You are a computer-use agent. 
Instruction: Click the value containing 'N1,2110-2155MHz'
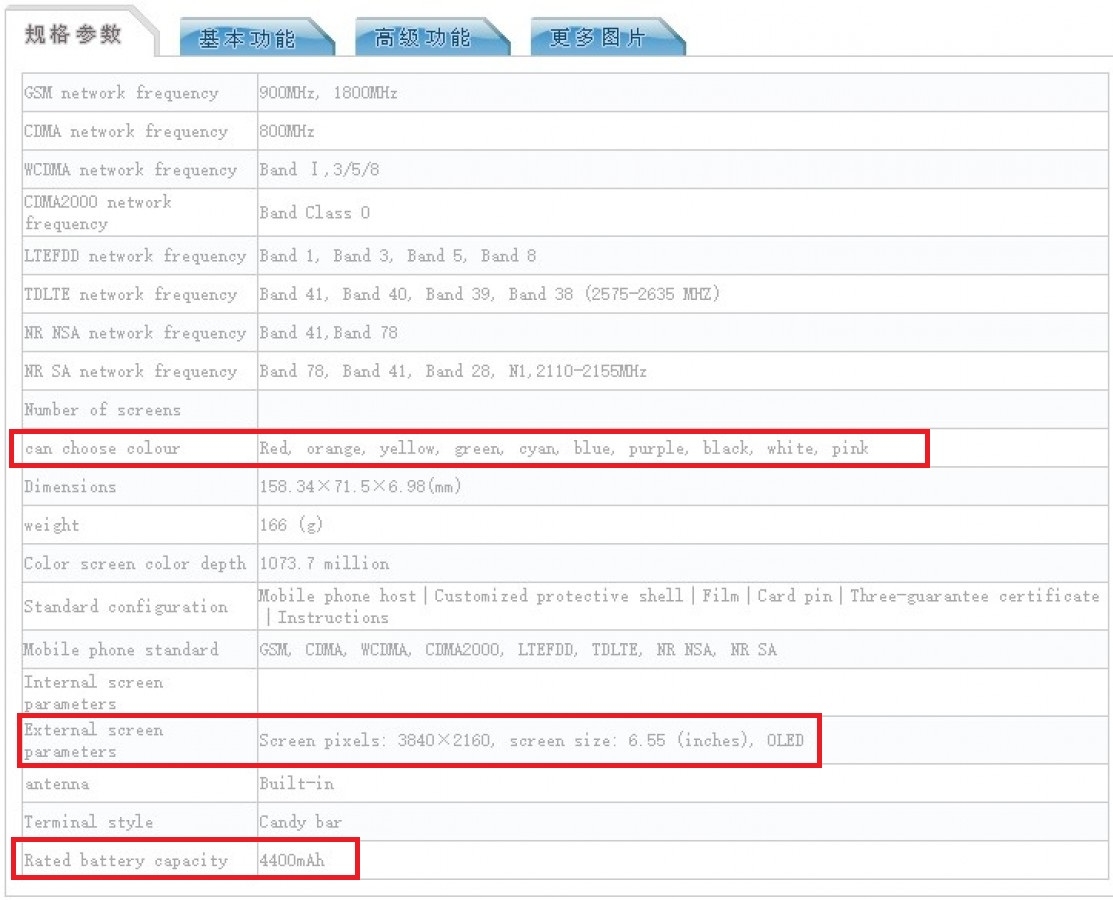point(453,371)
